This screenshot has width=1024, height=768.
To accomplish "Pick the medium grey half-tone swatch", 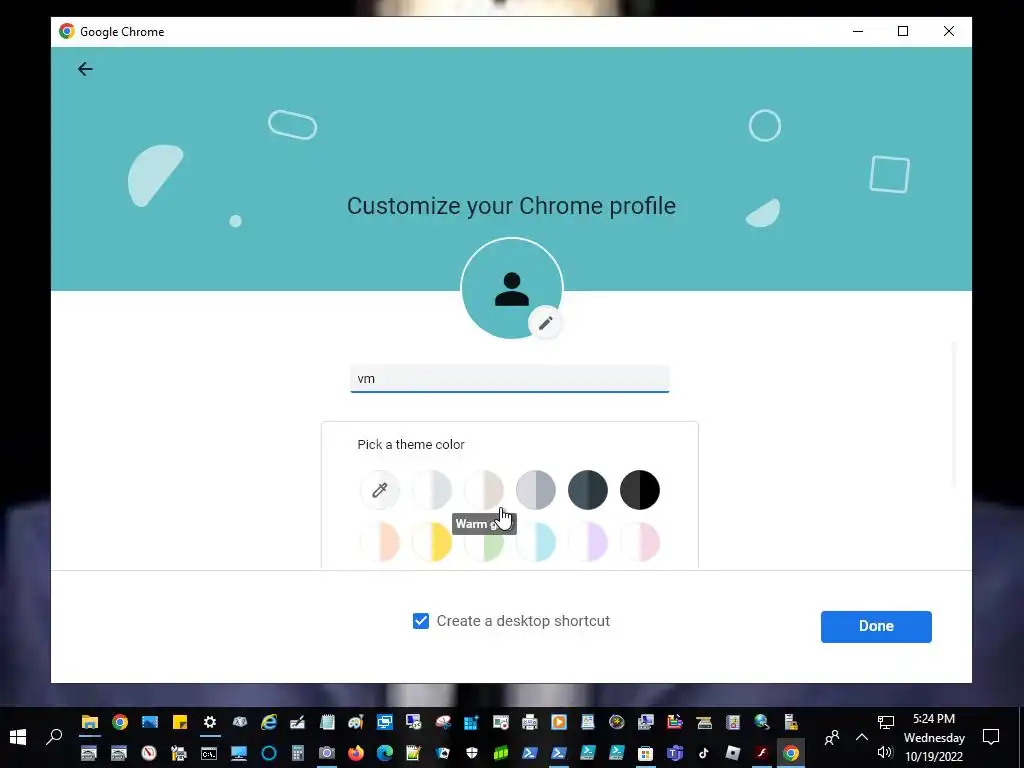I will coord(536,490).
